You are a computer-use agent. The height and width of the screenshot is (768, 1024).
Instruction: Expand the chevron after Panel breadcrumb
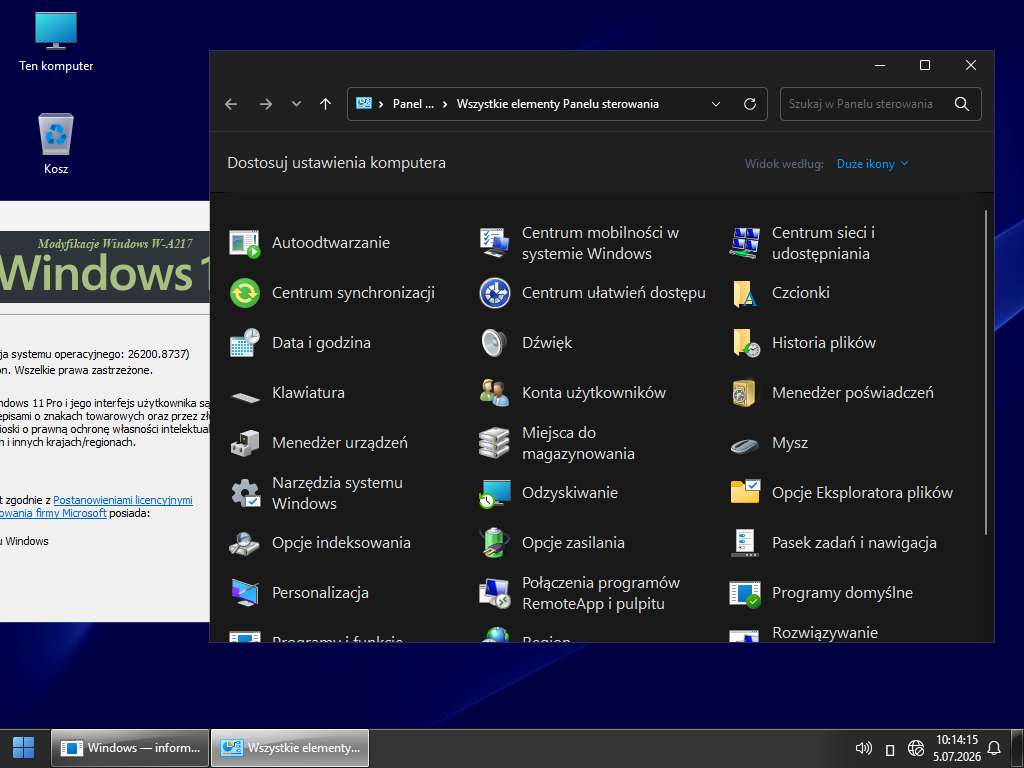pyautogui.click(x=445, y=104)
